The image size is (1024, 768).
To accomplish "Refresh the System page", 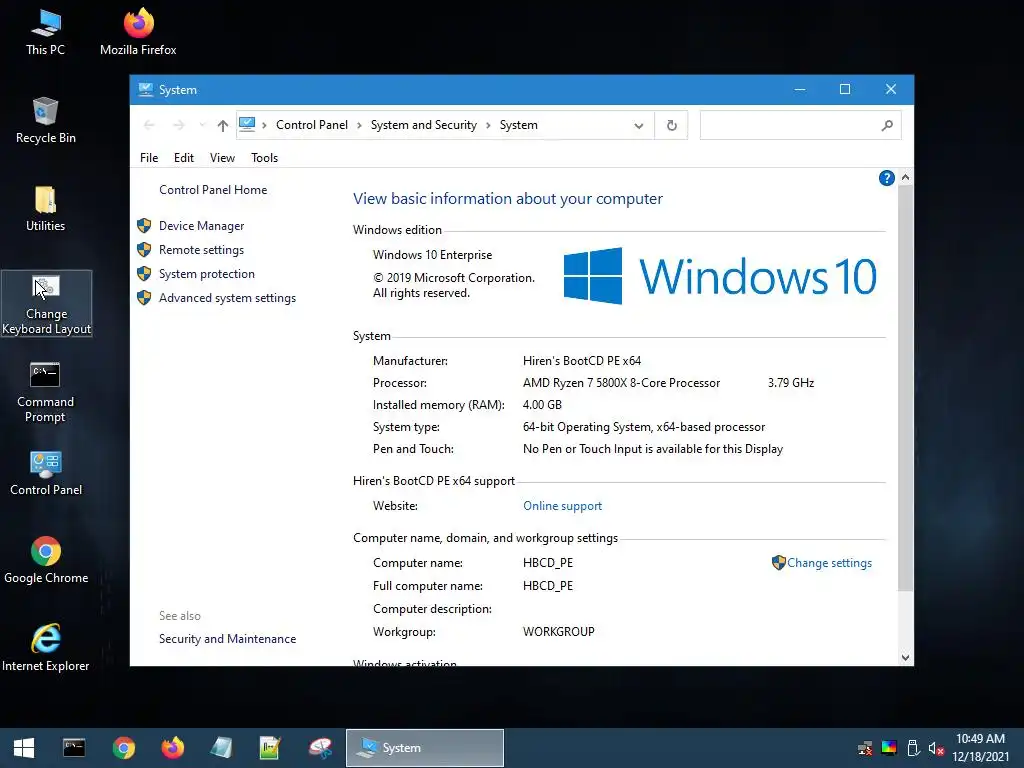I will click(671, 125).
